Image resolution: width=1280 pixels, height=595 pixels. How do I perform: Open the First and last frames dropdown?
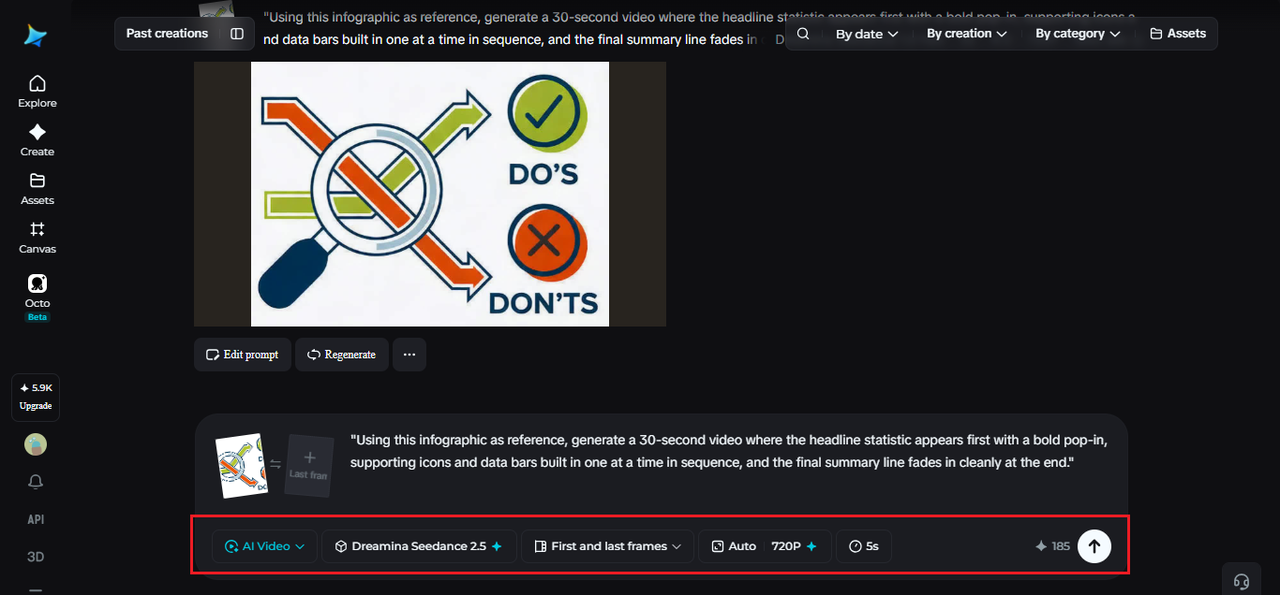coord(608,546)
